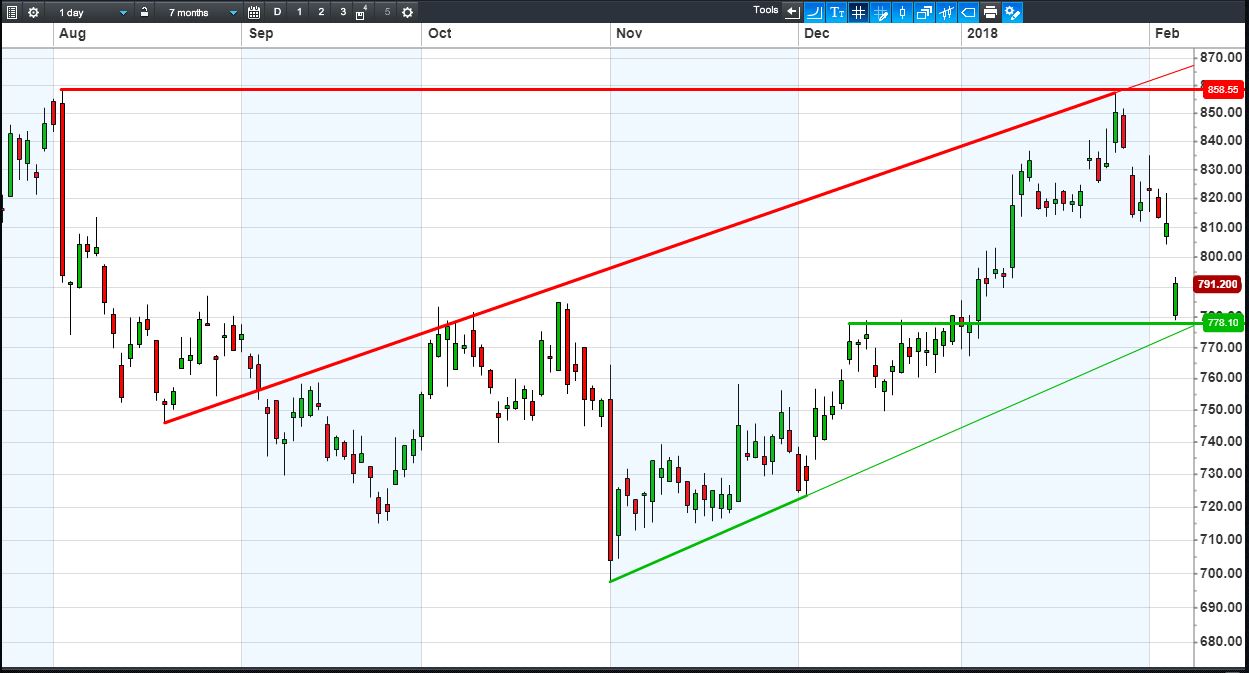Click the current price 791.200 label
Viewport: 1249px width, 673px height.
1220,284
